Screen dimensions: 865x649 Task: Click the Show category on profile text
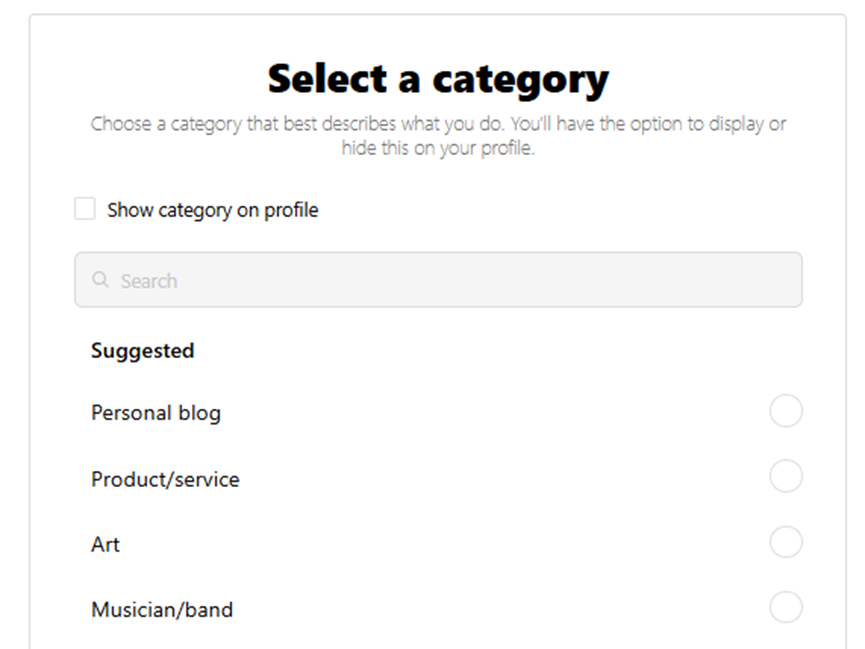212,209
